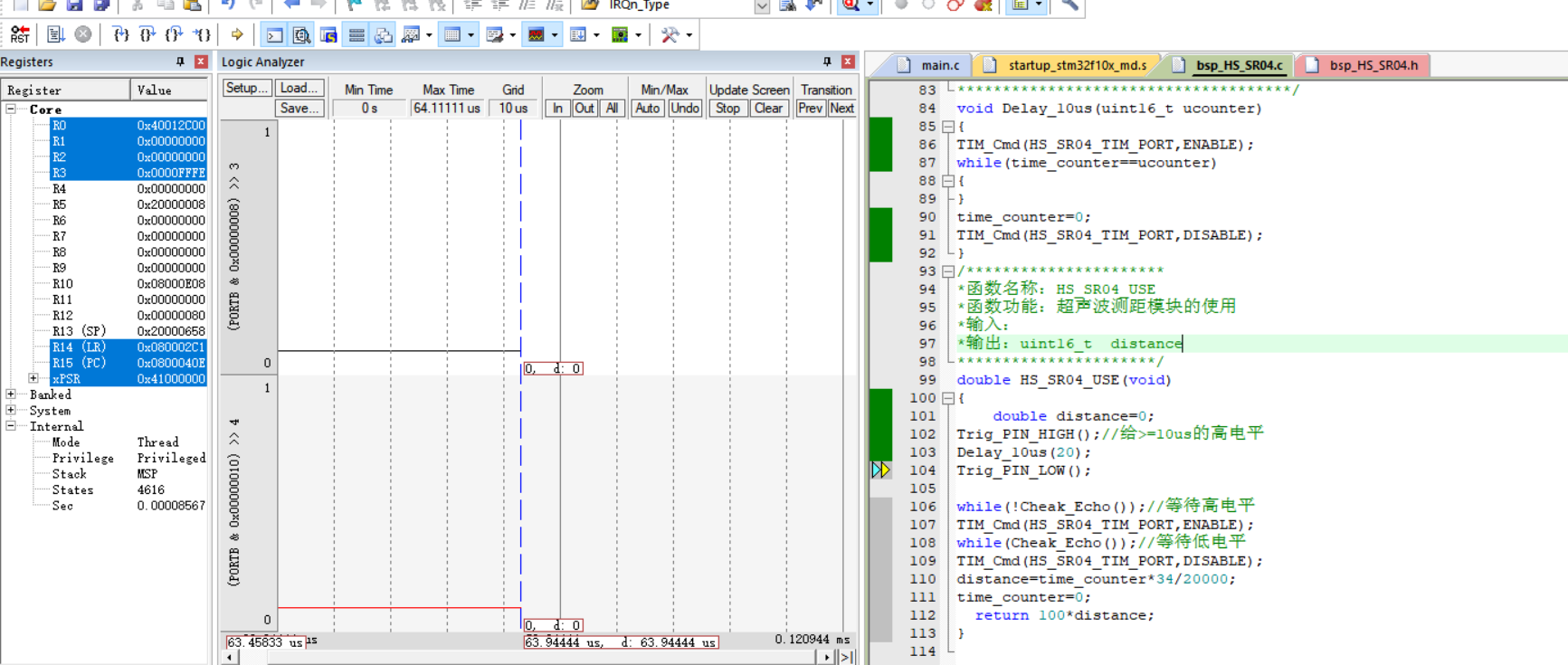1568x665 pixels.
Task: Collapse the Core register group
Action: tap(11, 109)
